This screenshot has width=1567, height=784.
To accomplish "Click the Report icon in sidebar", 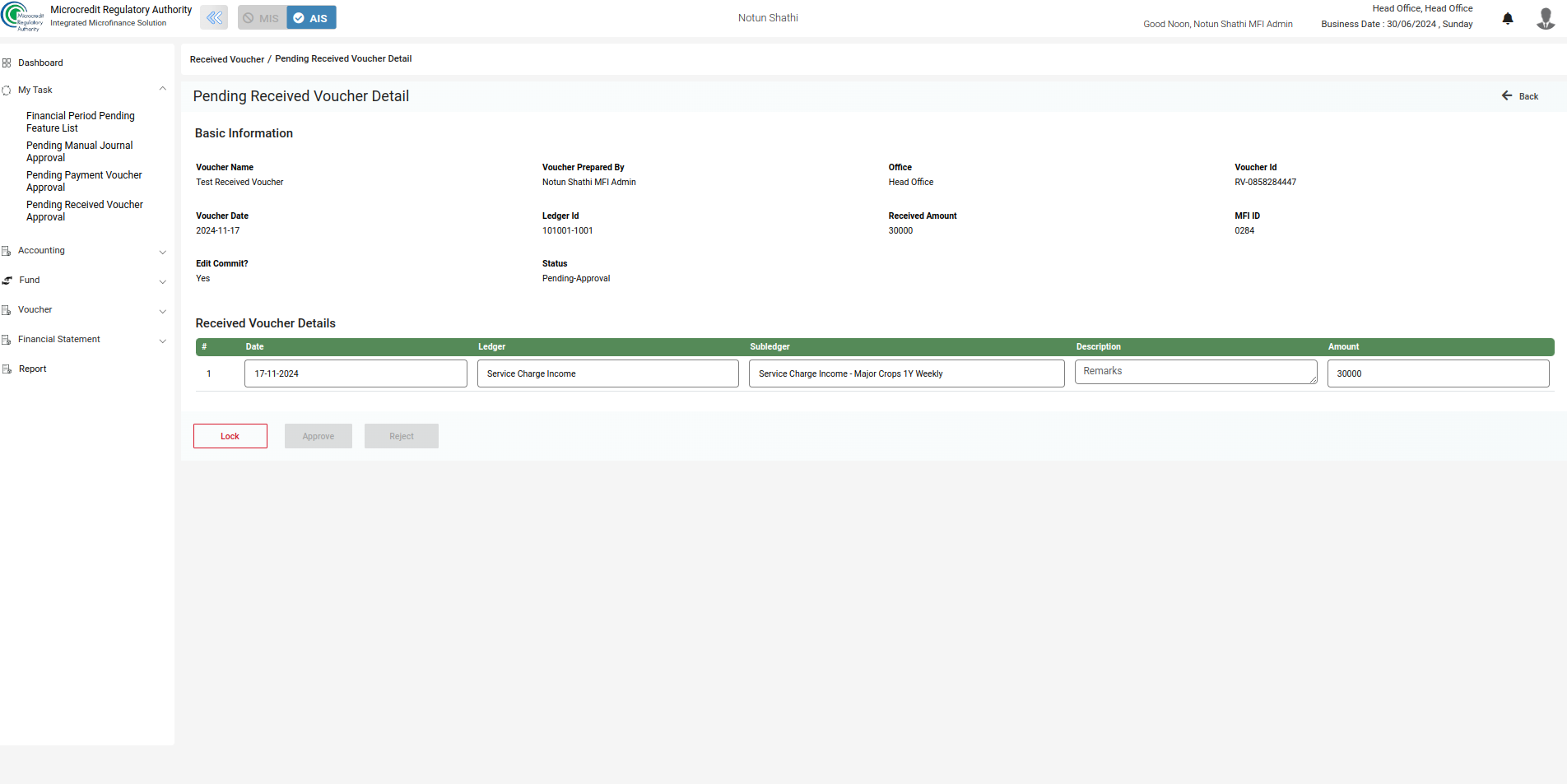I will 7,369.
